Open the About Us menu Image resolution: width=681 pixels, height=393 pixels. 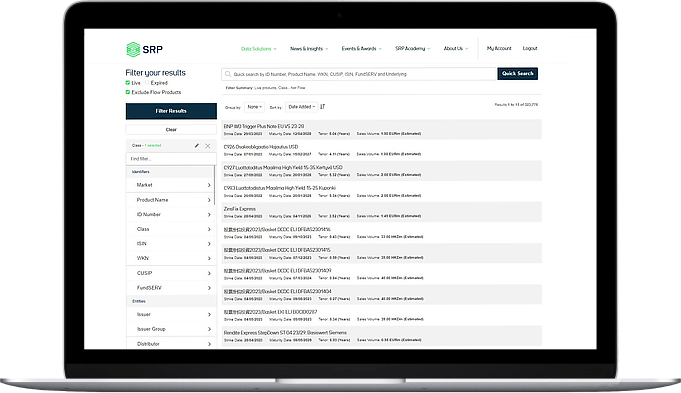click(456, 49)
